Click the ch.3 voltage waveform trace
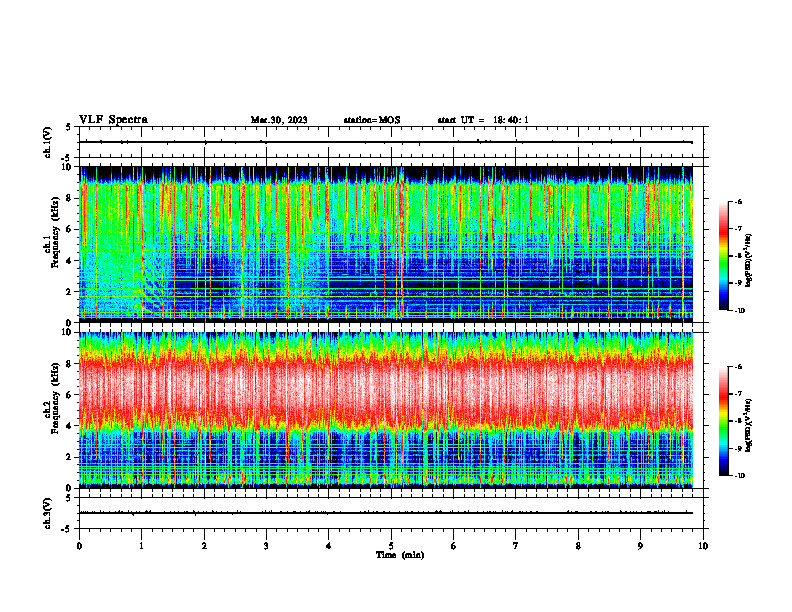 (x=385, y=513)
